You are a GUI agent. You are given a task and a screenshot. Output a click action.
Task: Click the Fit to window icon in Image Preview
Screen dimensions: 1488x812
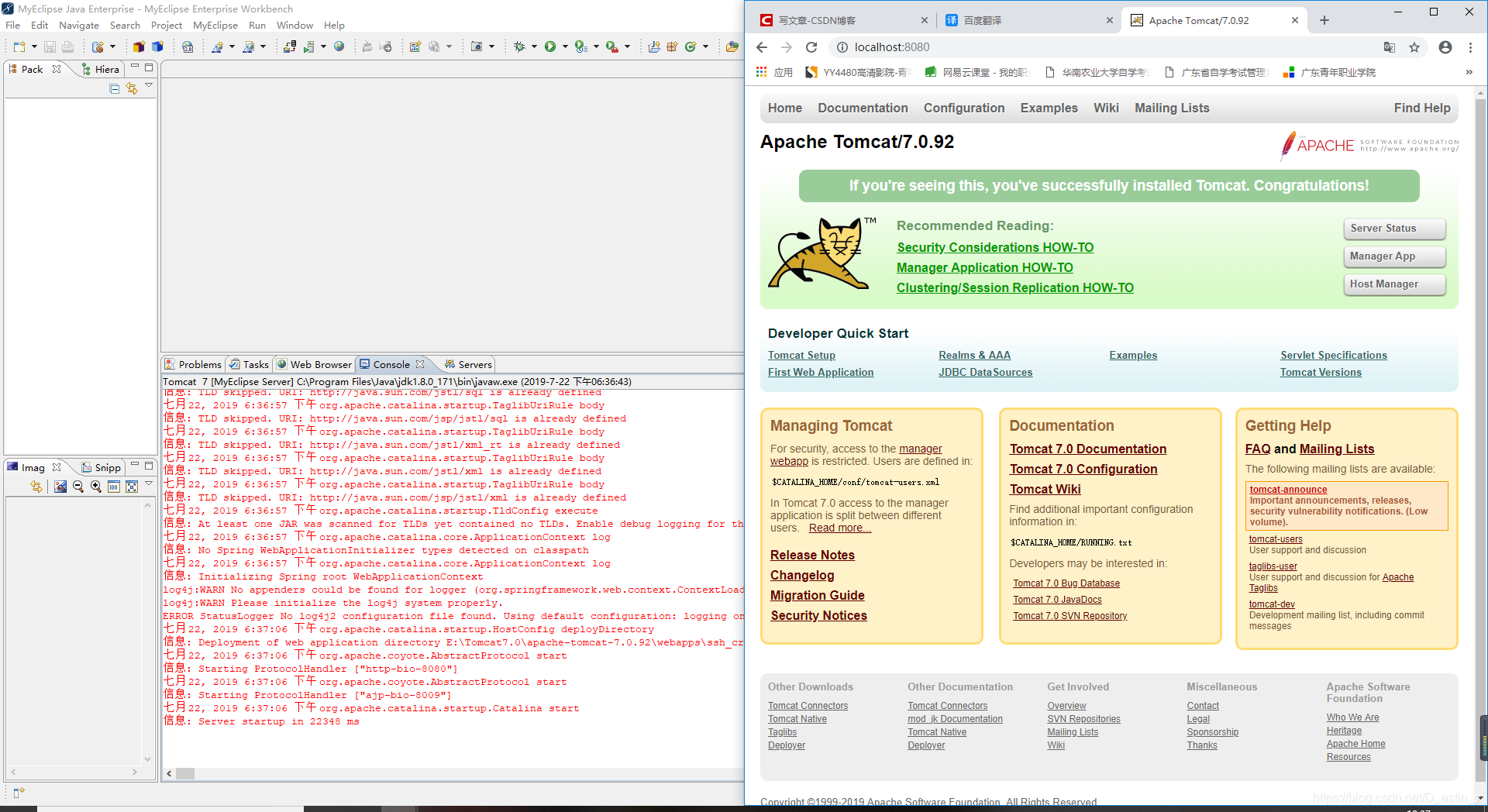tap(132, 487)
